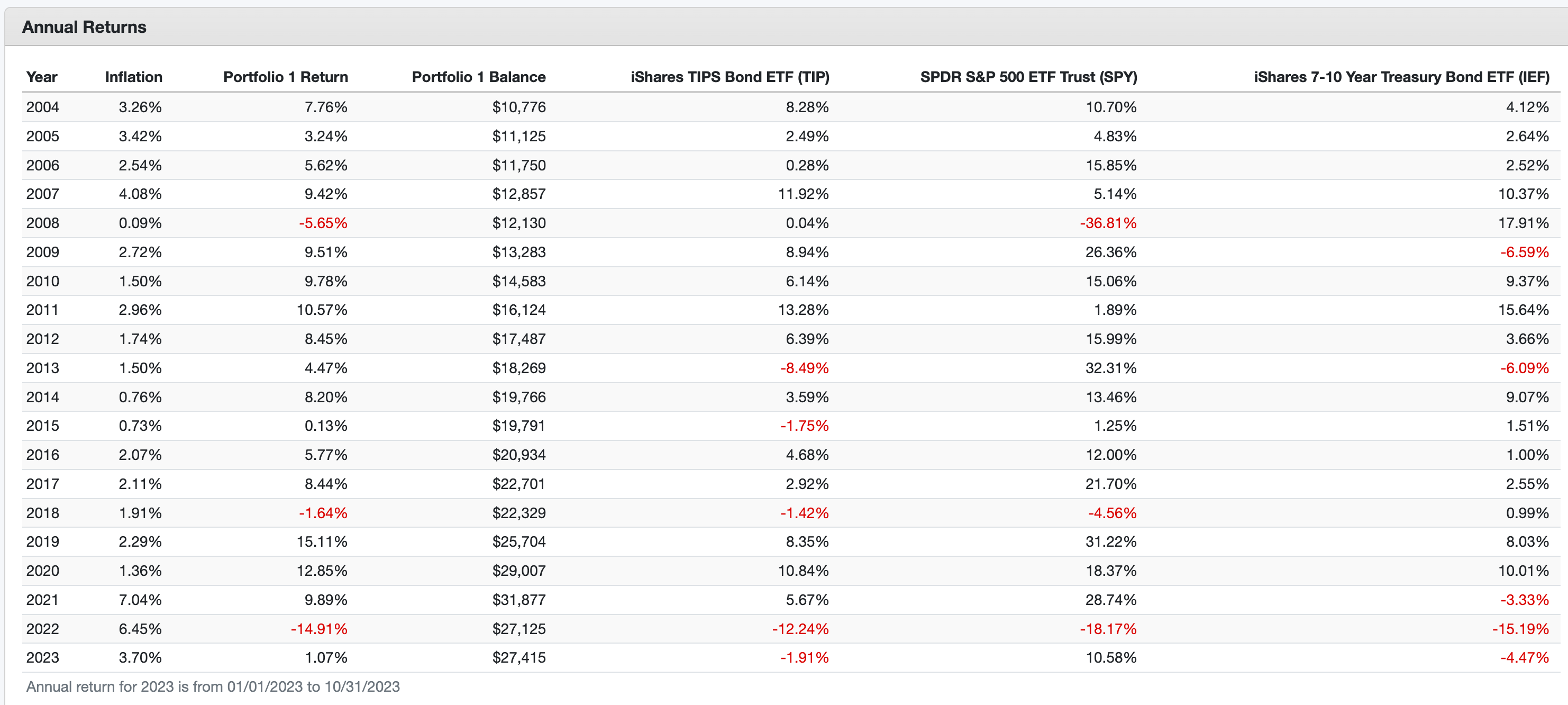Image resolution: width=1568 pixels, height=705 pixels.
Task: Click the $10,776 balance for 2004
Action: click(x=518, y=107)
